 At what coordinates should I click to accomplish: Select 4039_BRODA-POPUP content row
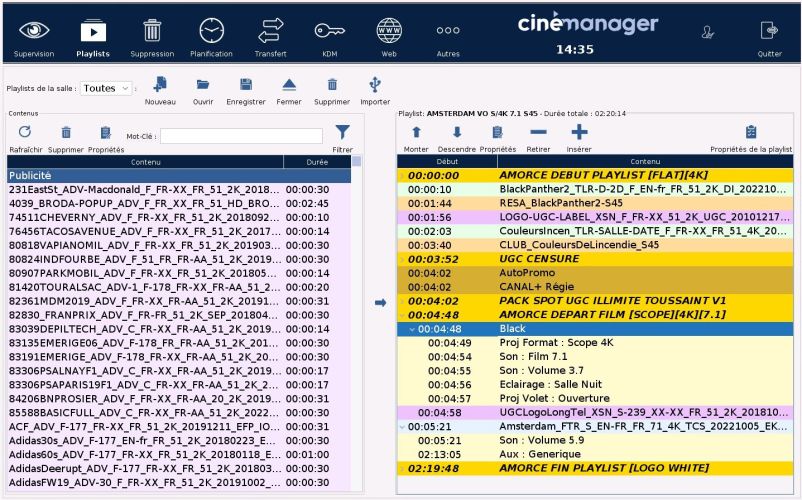[179, 203]
